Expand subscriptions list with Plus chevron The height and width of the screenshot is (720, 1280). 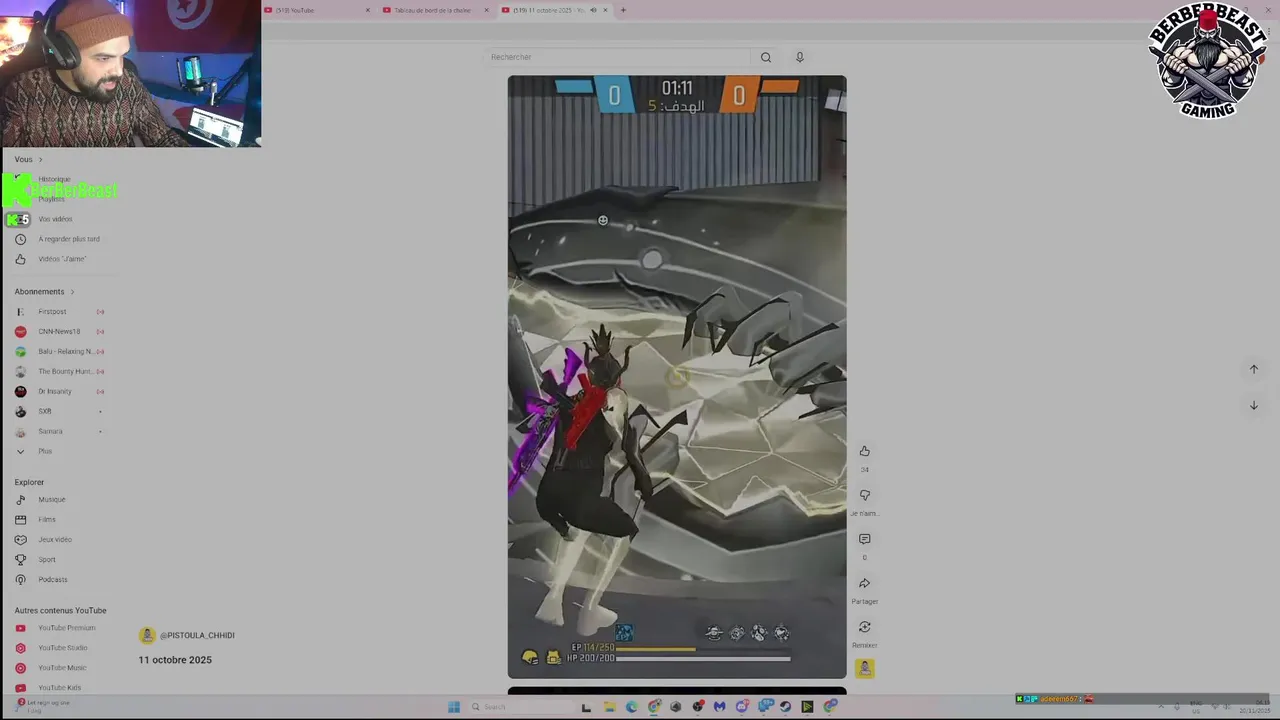[x=20, y=452]
